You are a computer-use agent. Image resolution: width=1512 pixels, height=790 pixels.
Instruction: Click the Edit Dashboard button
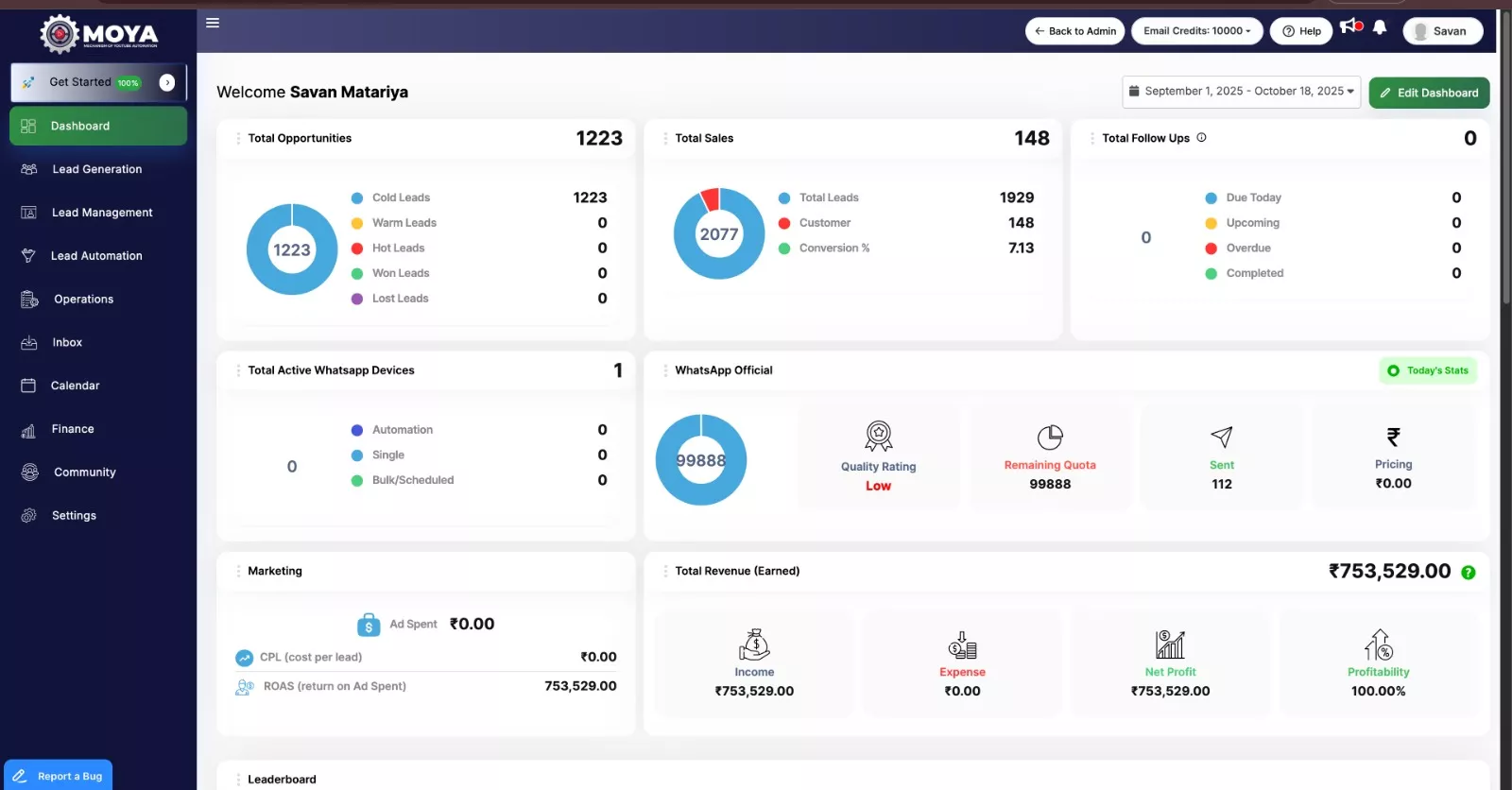1429,93
